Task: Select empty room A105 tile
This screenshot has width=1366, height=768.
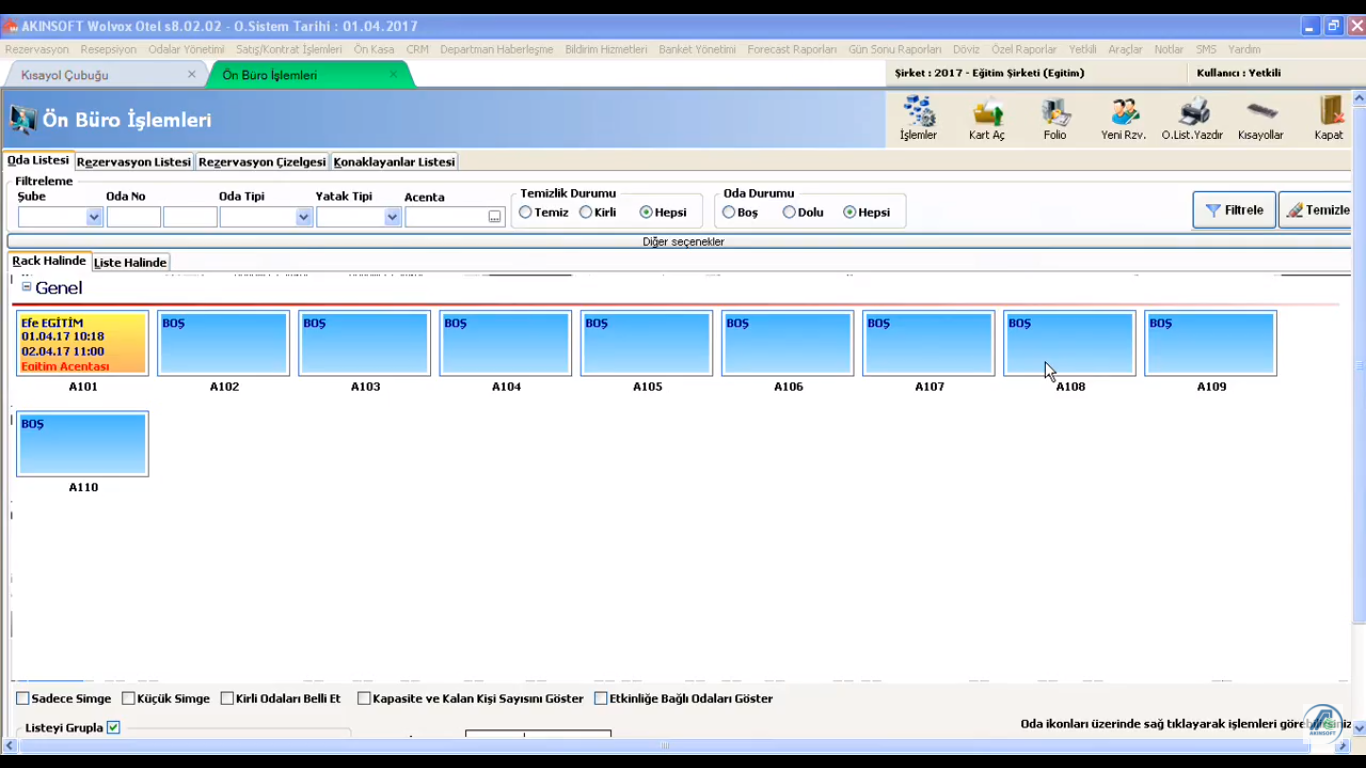Action: [x=647, y=343]
